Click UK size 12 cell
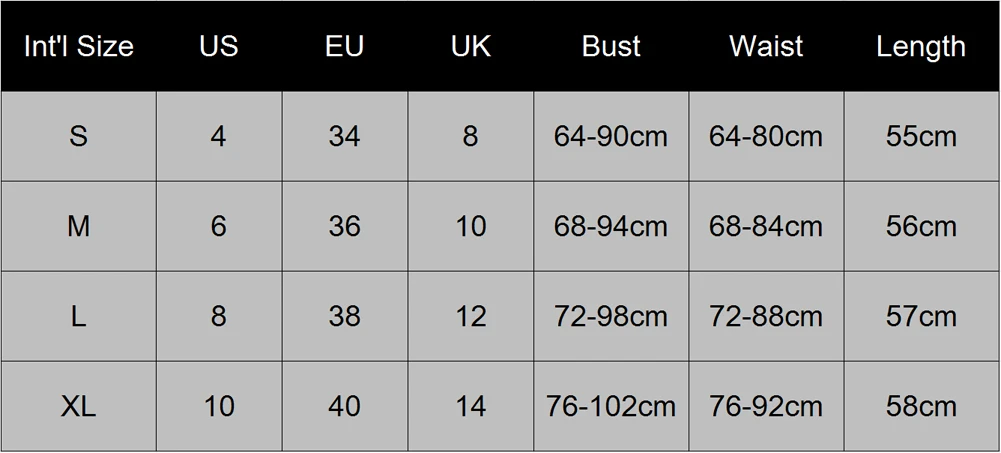Viewport: 1001px width, 453px height. 470,316
